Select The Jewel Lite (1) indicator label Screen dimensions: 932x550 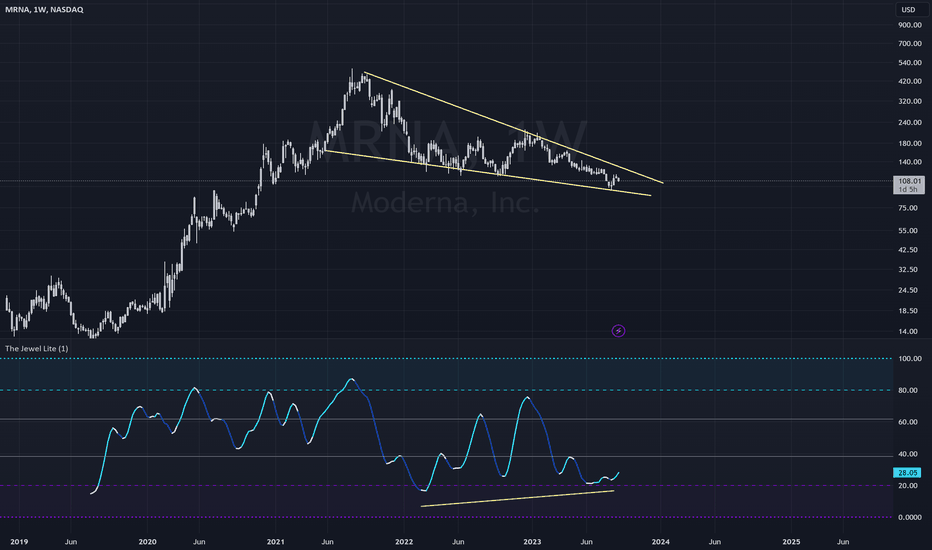pyautogui.click(x=36, y=348)
